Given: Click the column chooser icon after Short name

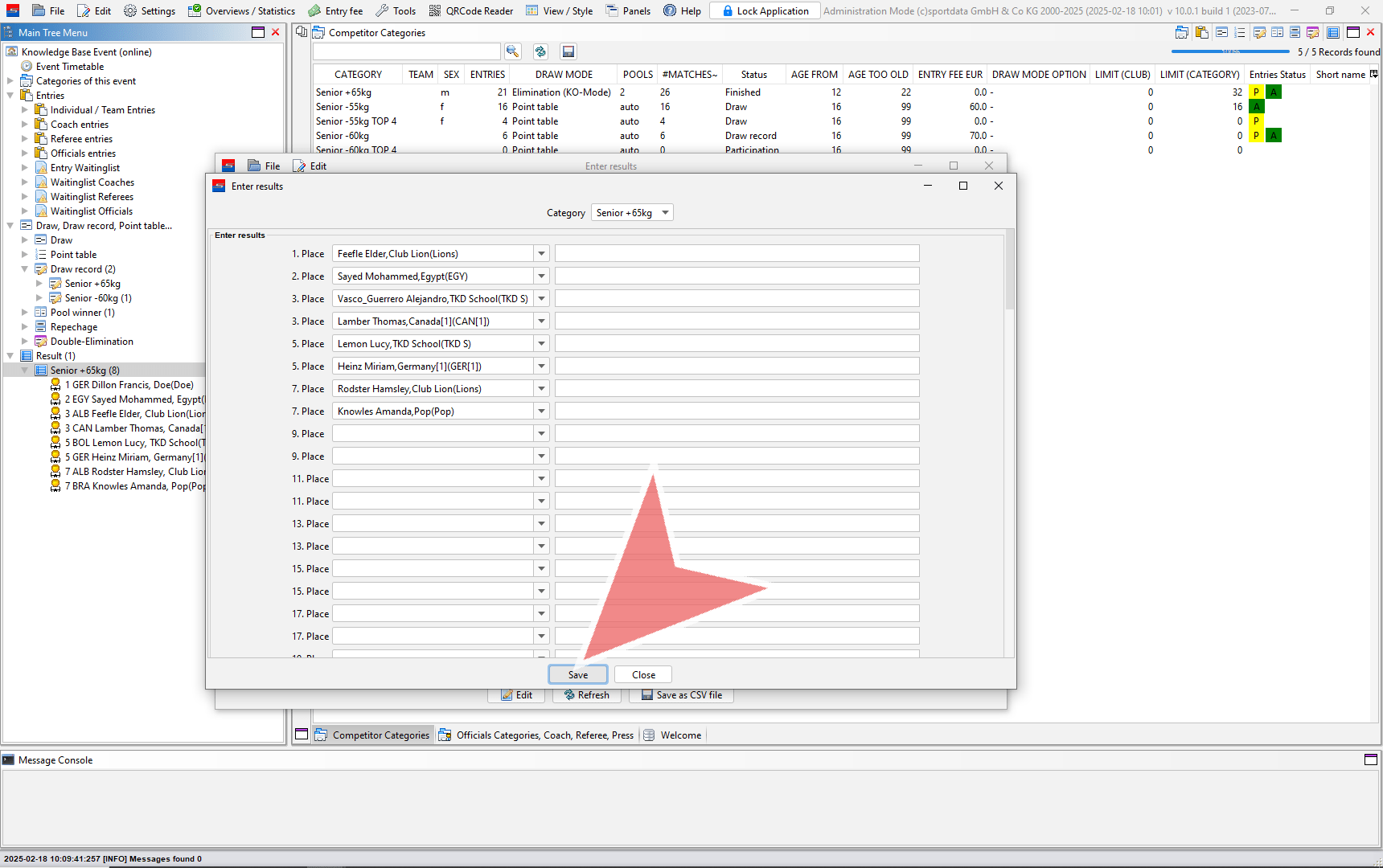Looking at the screenshot, I should click(1374, 74).
